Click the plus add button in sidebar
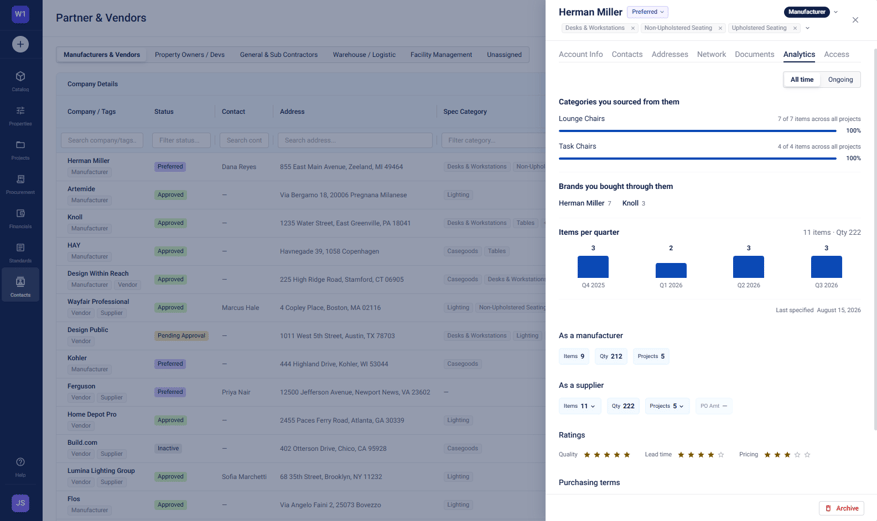Image resolution: width=877 pixels, height=521 pixels. (20, 44)
